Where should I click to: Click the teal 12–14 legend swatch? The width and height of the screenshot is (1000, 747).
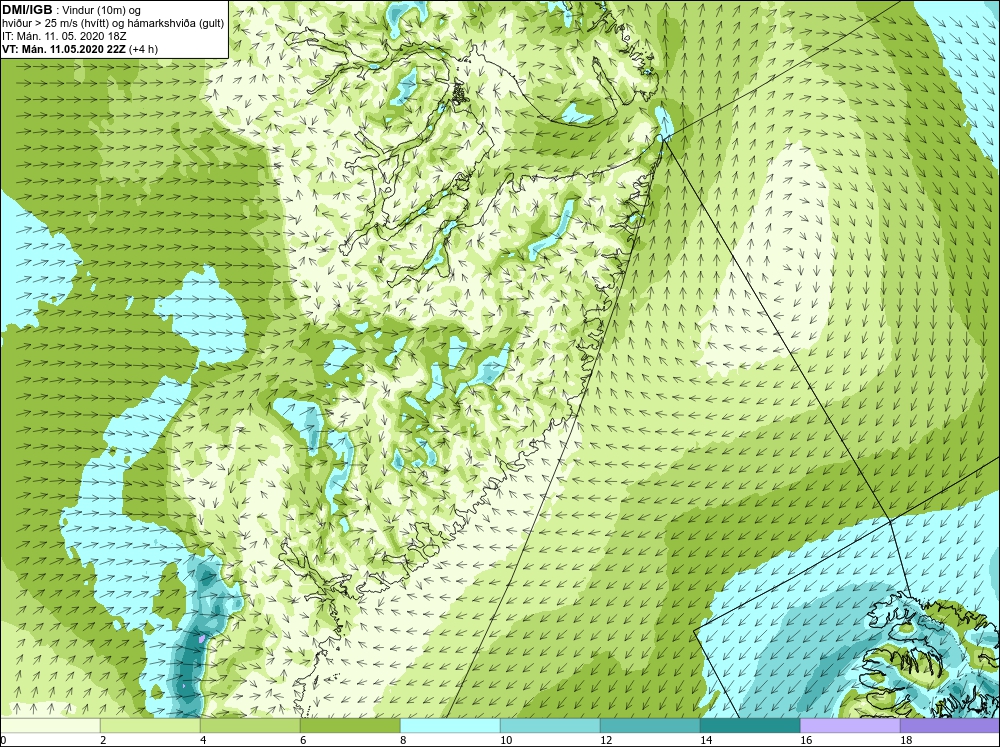point(650,725)
